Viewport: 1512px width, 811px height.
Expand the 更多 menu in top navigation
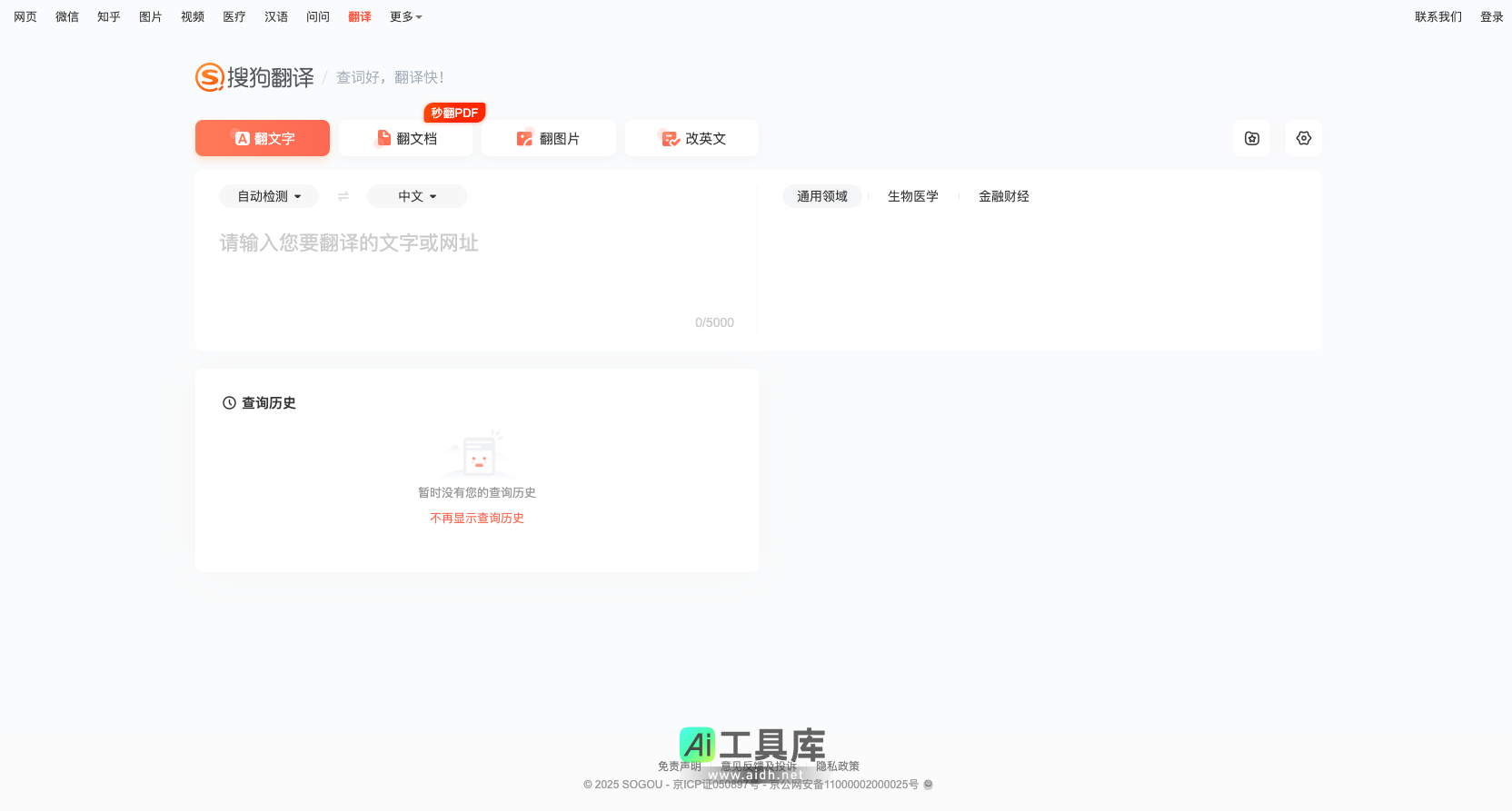pyautogui.click(x=405, y=16)
